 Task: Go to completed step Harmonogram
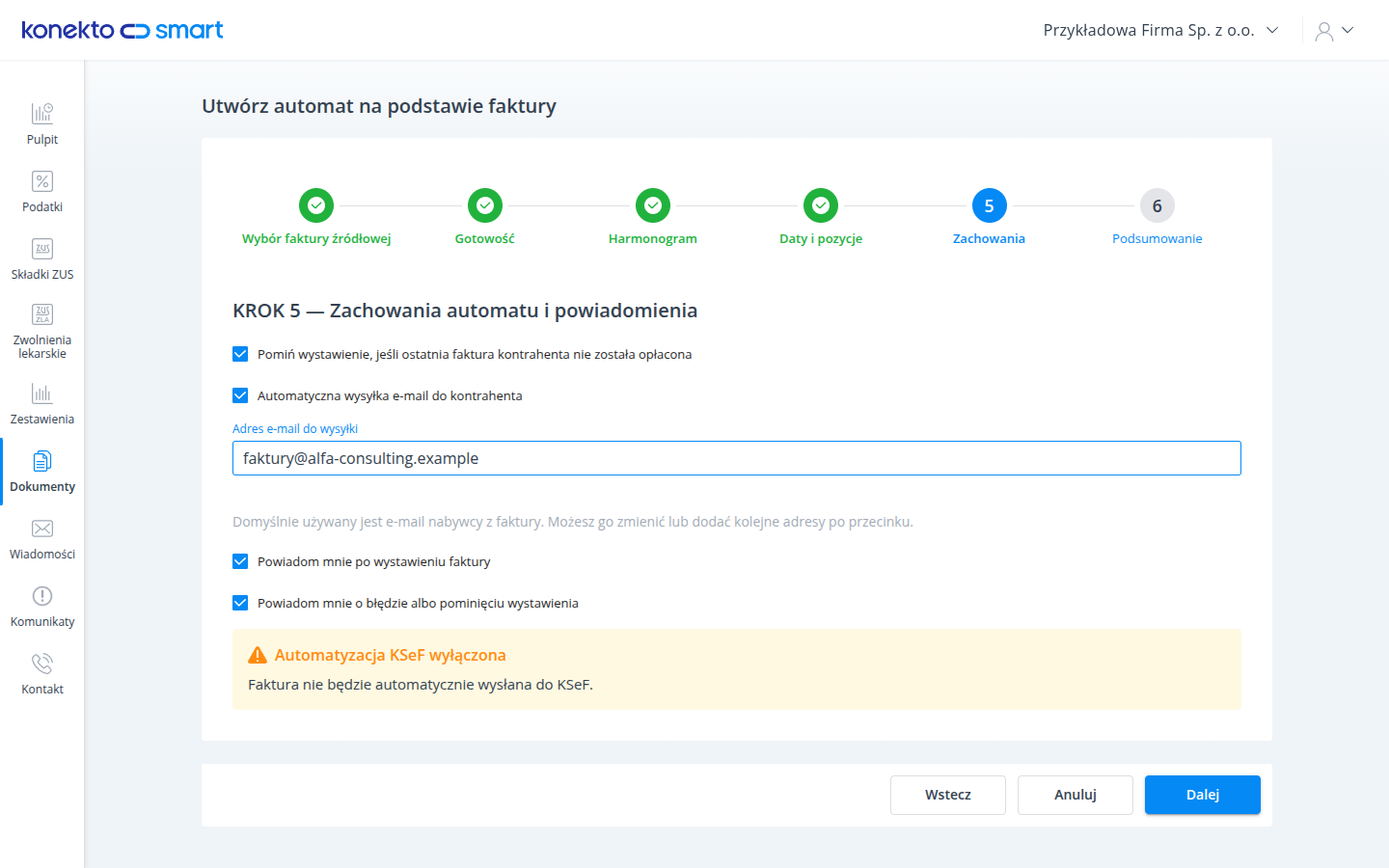point(653,205)
